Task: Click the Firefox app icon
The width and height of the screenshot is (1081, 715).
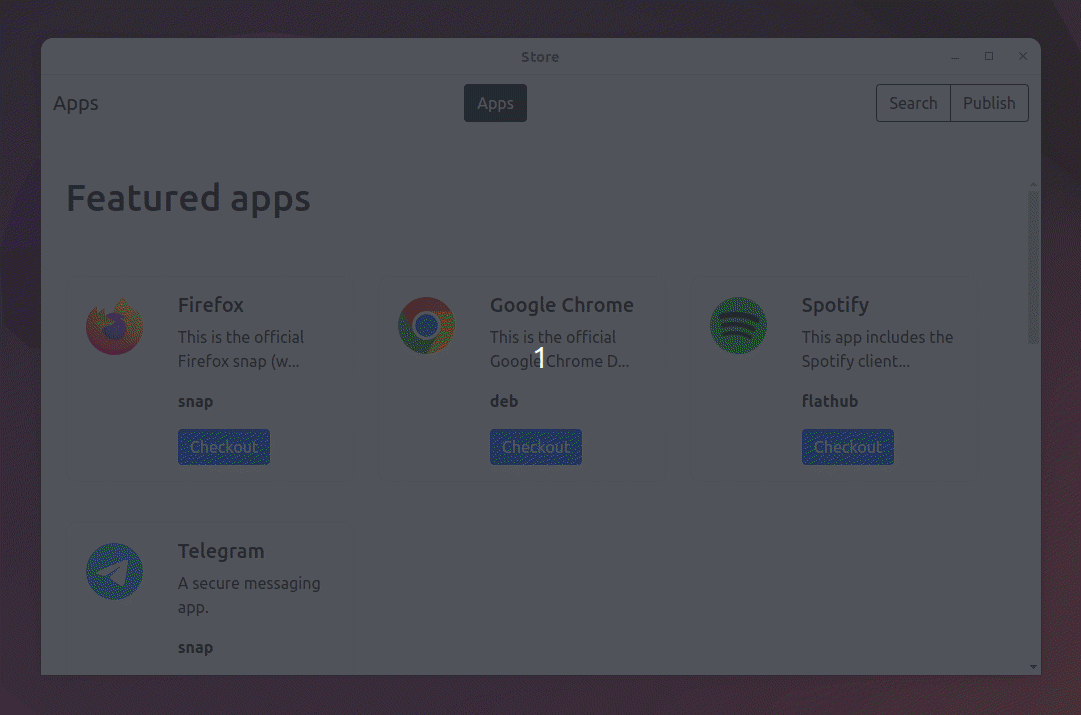Action: click(114, 326)
